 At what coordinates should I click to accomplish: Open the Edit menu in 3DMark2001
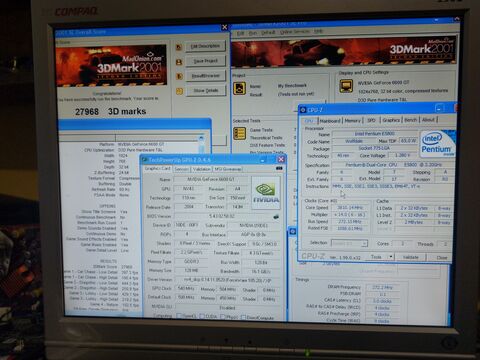(240, 33)
